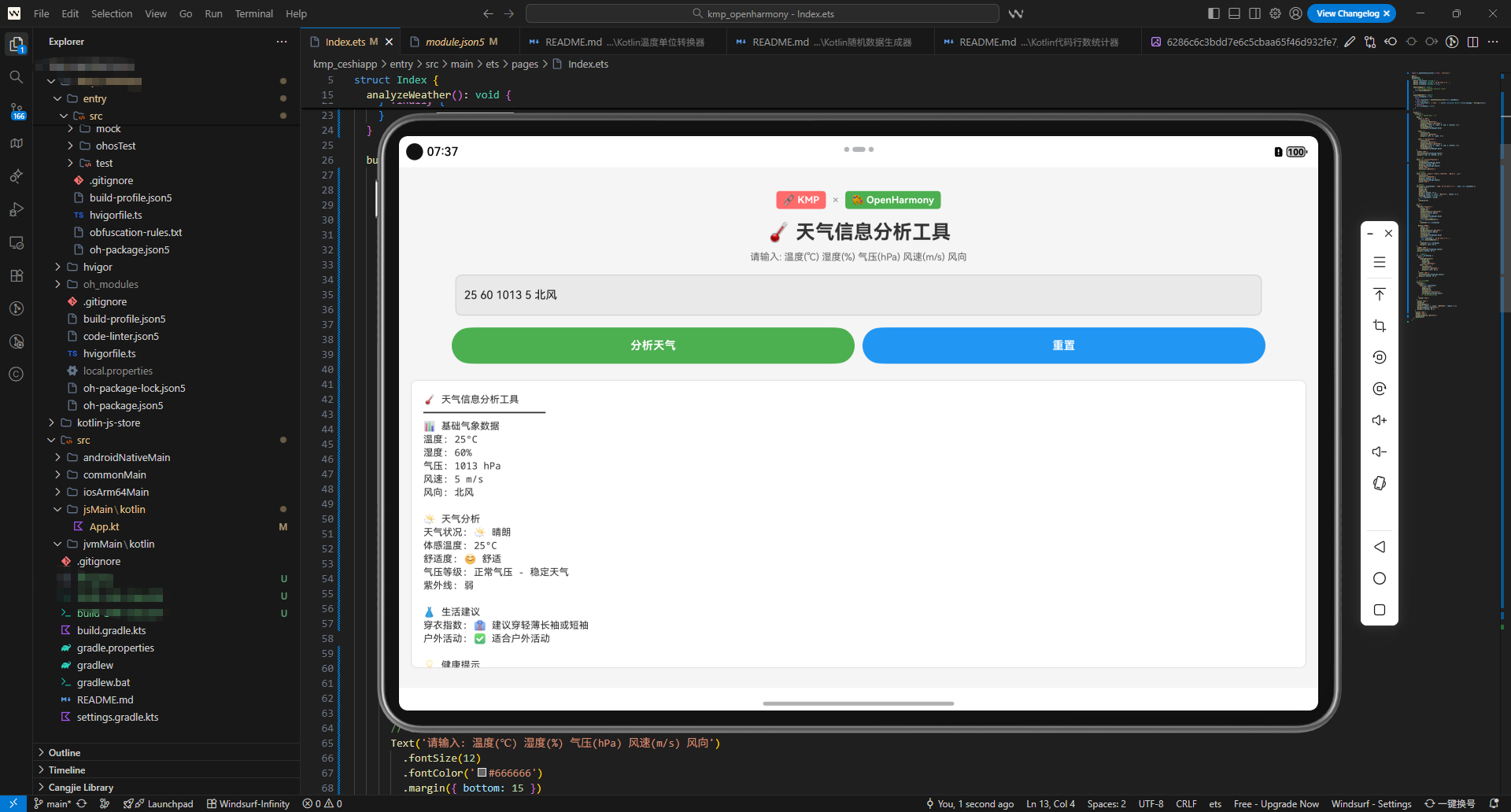The height and width of the screenshot is (812, 1511).
Task: Toggle the primary sidebar visibility
Action: point(1213,13)
